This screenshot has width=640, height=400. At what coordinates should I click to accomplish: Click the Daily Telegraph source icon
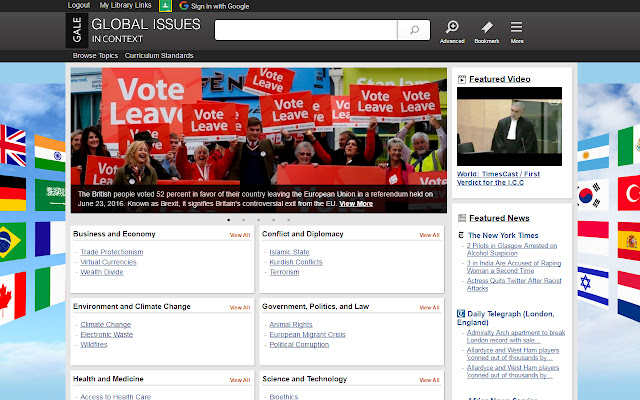461,313
